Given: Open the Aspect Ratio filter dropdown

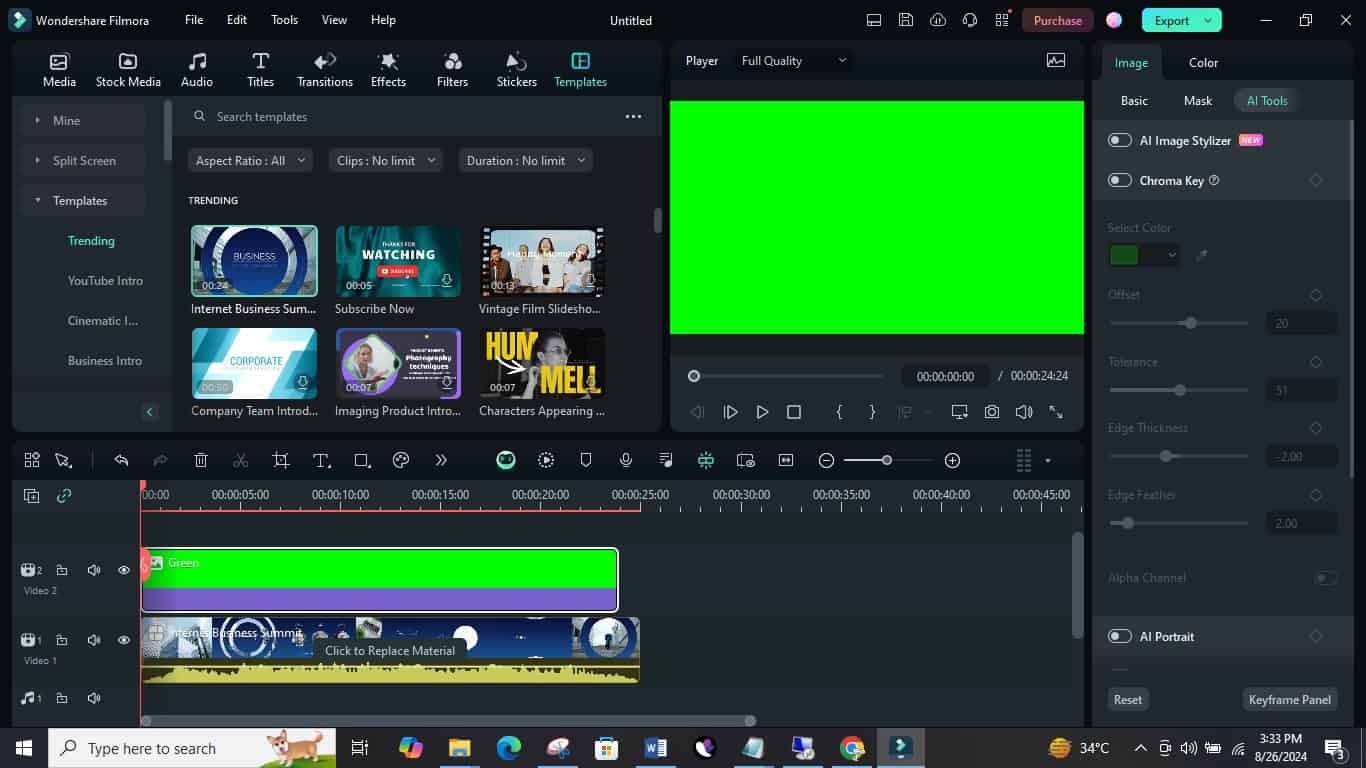Looking at the screenshot, I should tap(249, 160).
